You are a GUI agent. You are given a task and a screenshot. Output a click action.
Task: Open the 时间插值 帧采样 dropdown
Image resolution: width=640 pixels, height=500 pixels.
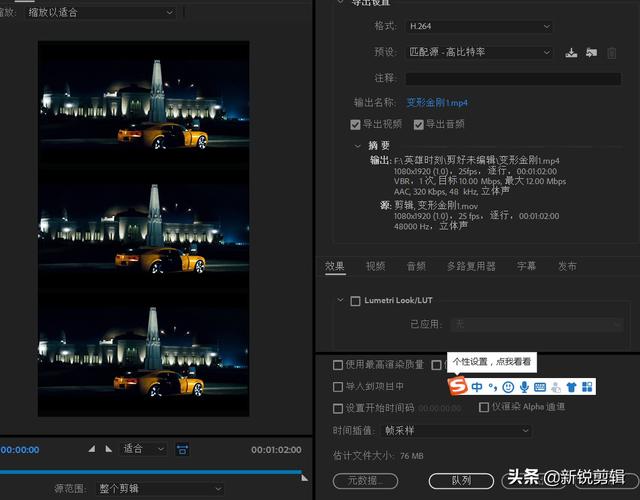tap(456, 431)
